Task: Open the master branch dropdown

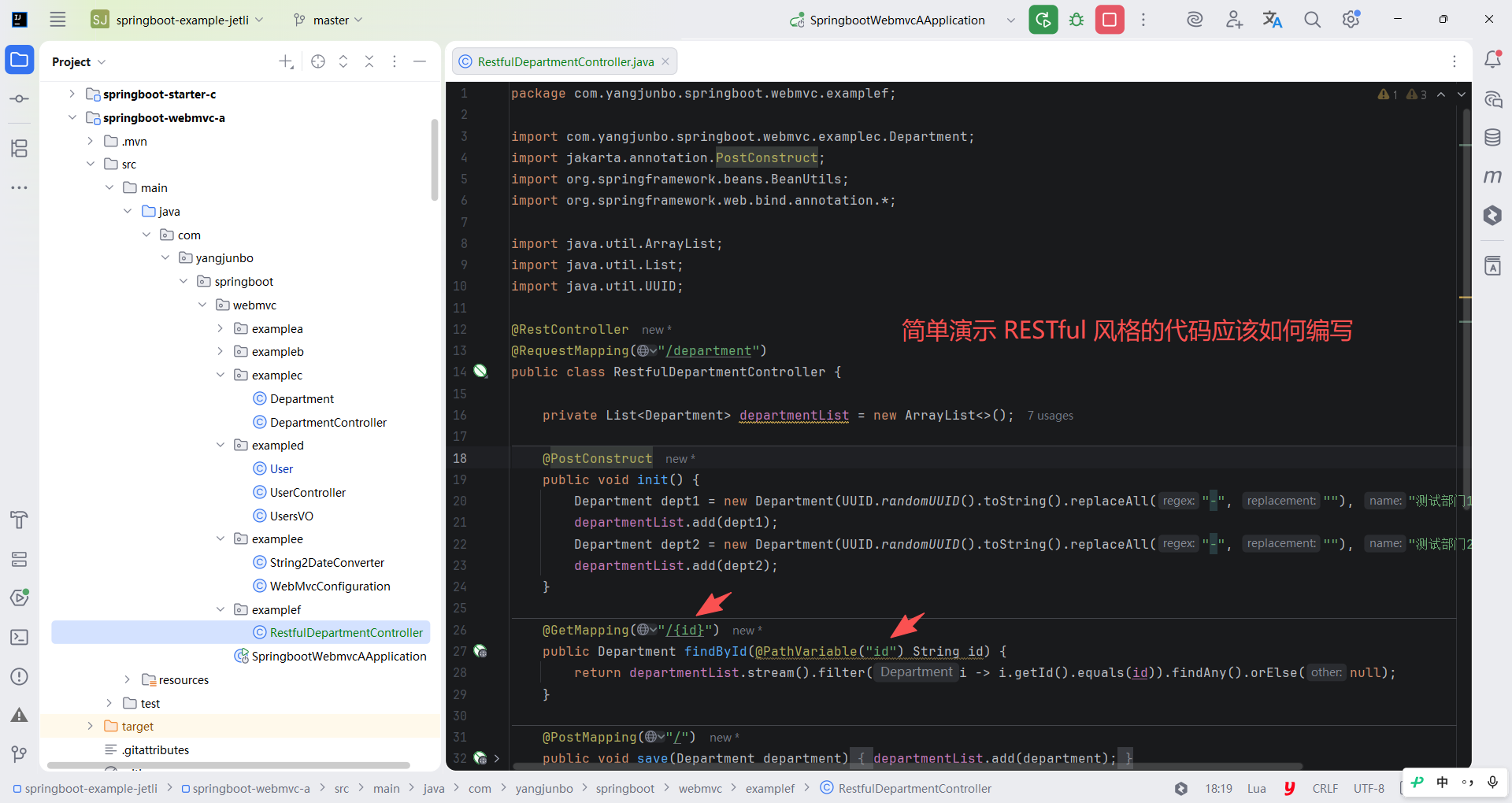Action: pos(328,20)
